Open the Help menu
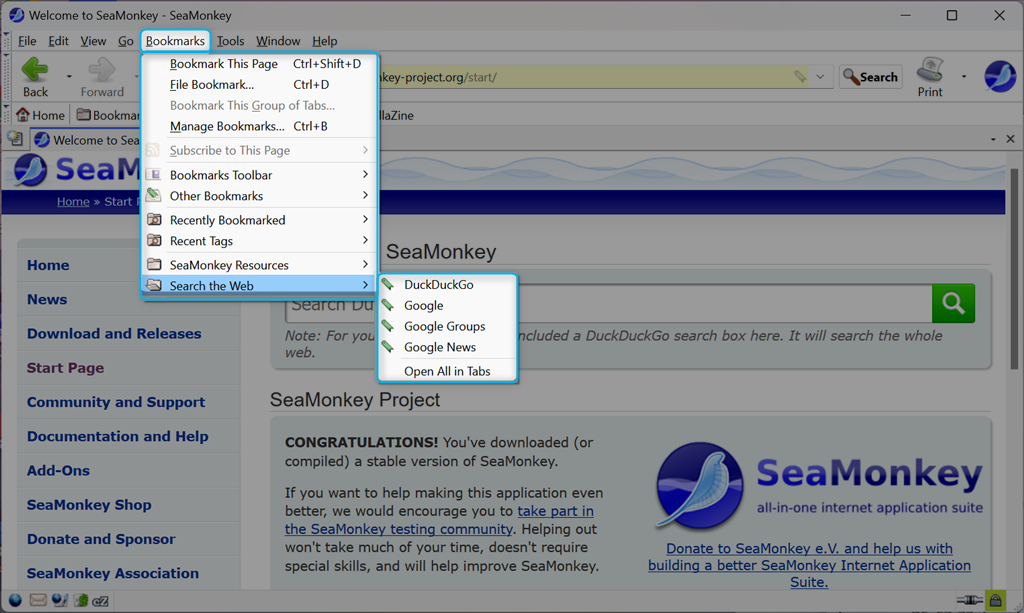The height and width of the screenshot is (613, 1024). (325, 41)
